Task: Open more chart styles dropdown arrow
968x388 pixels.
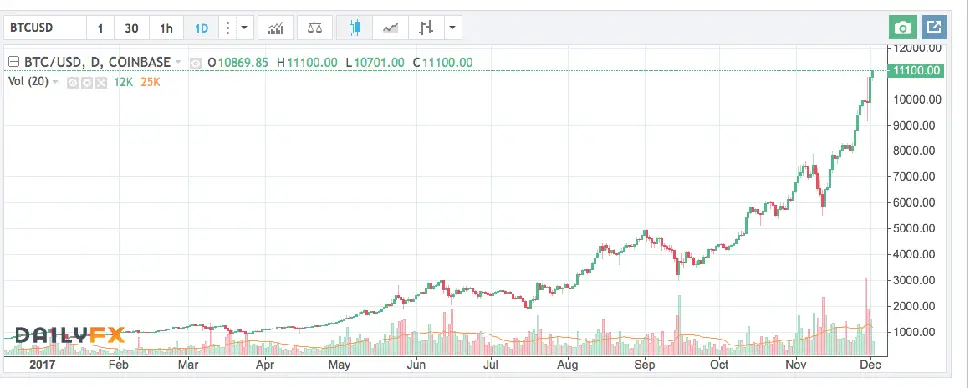Action: (453, 28)
